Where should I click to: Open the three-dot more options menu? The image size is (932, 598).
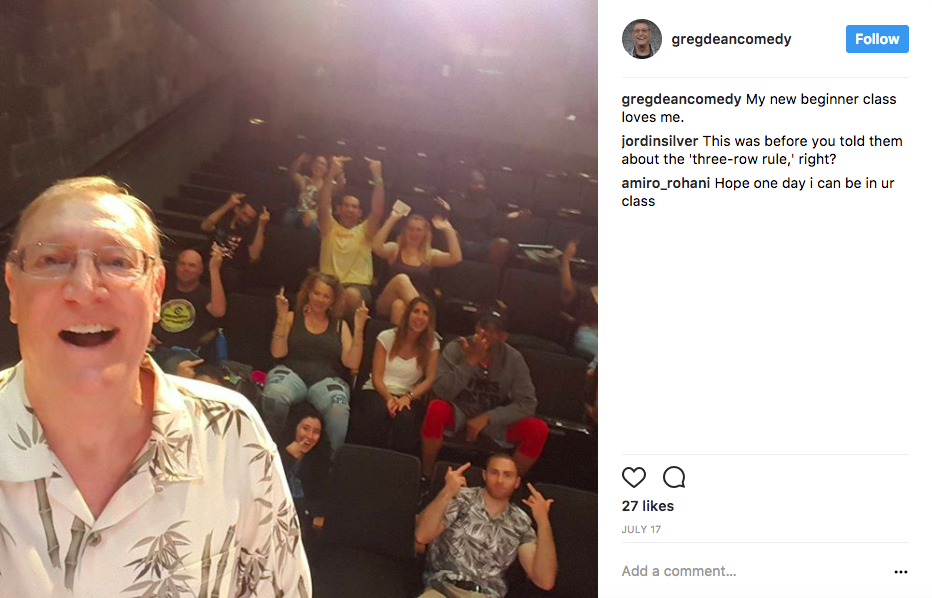(900, 571)
